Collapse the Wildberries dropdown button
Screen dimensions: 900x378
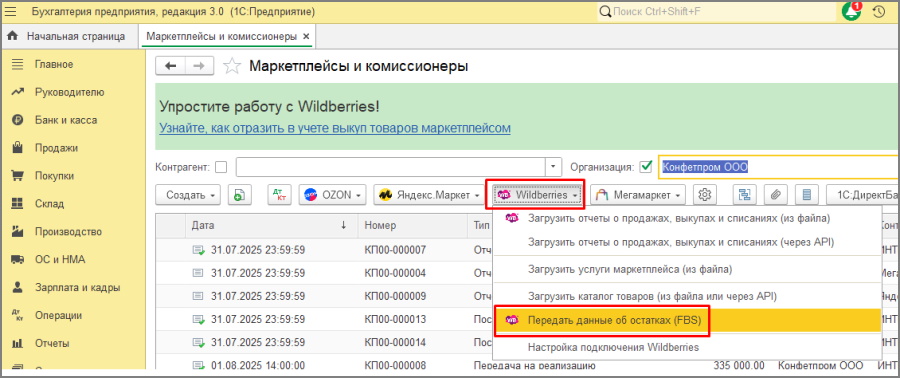(x=537, y=195)
